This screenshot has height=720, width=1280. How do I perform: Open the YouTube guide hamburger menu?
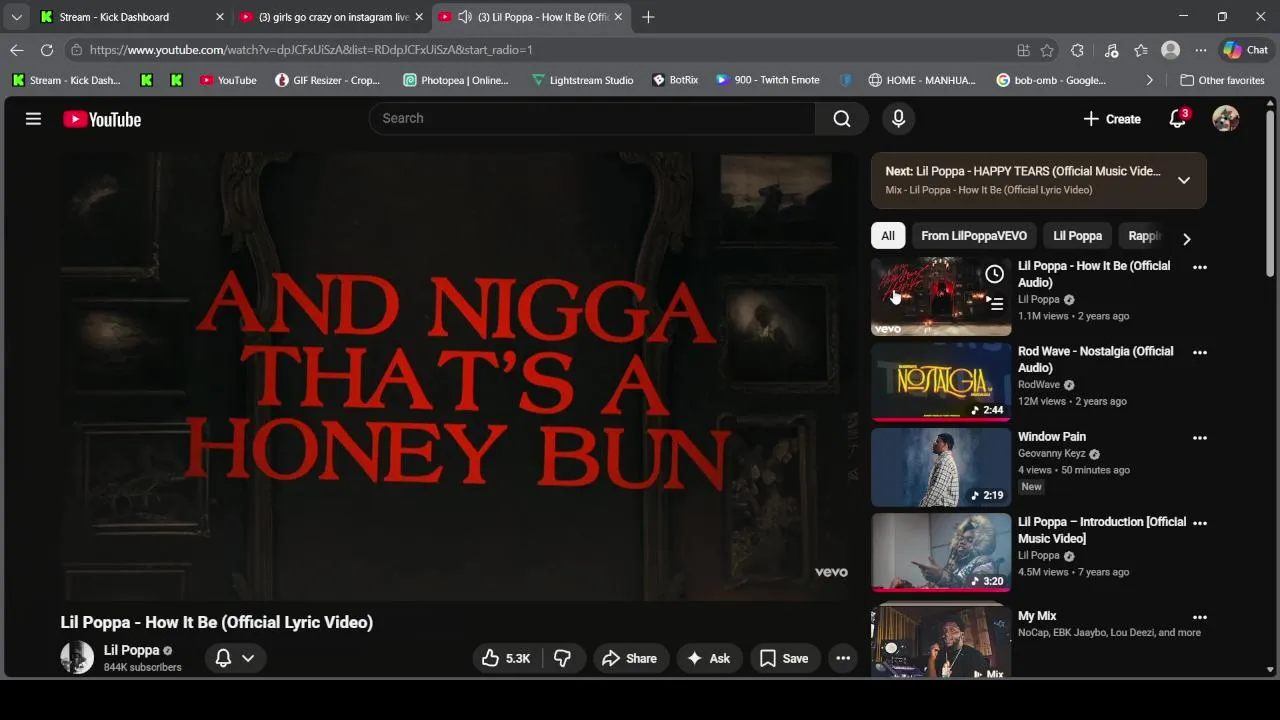pos(33,119)
